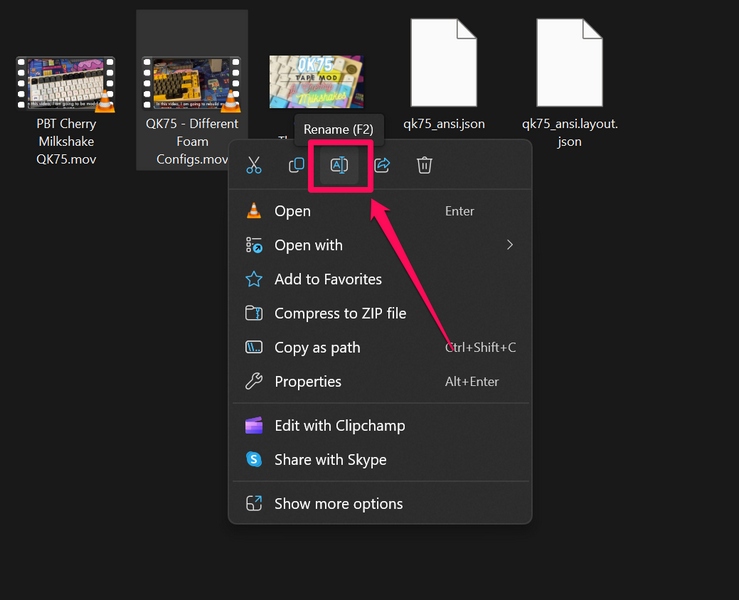739x600 pixels.
Task: Select PBT Cherry Milkshake QK75.mov file
Action: tap(65, 84)
